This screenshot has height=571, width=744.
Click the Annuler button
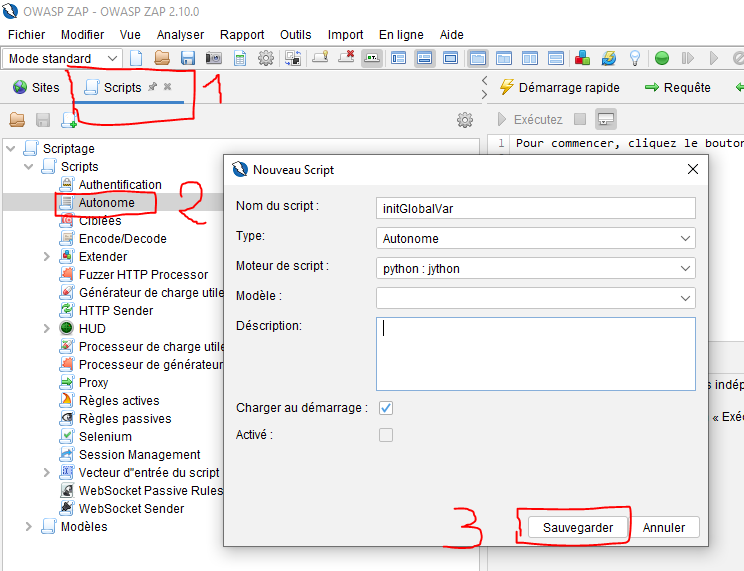(x=664, y=527)
